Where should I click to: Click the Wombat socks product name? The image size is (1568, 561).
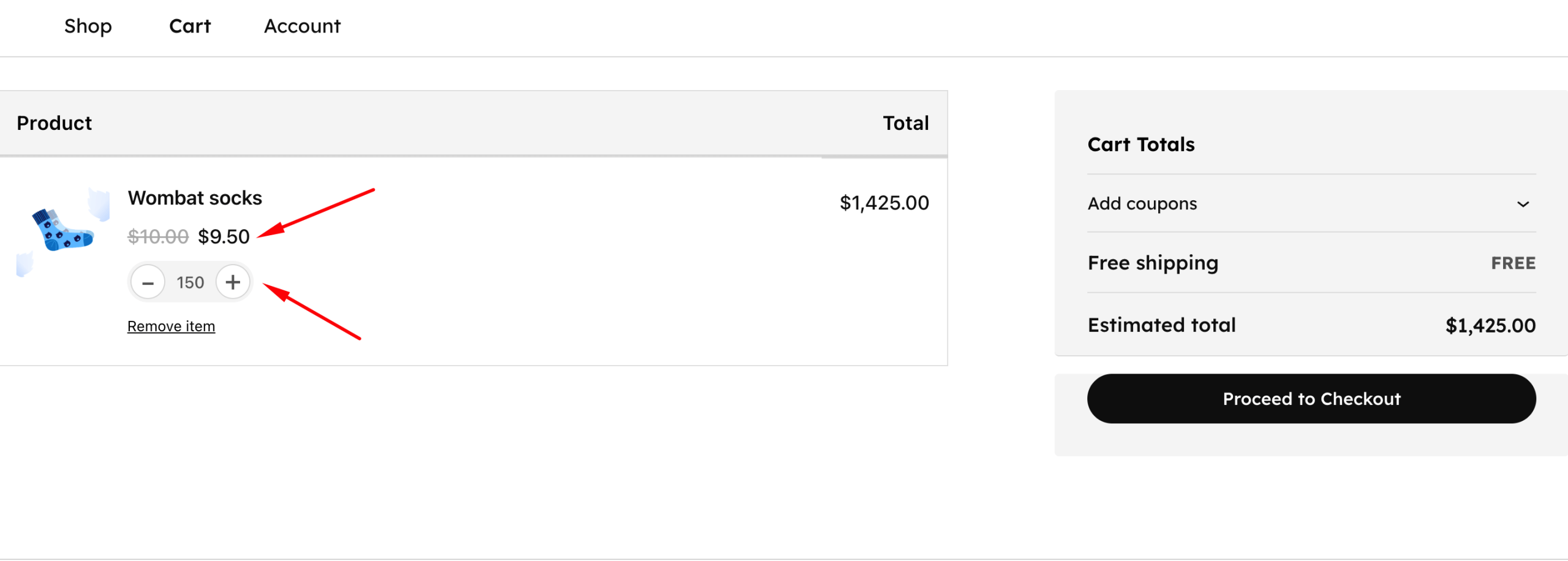pyautogui.click(x=195, y=198)
